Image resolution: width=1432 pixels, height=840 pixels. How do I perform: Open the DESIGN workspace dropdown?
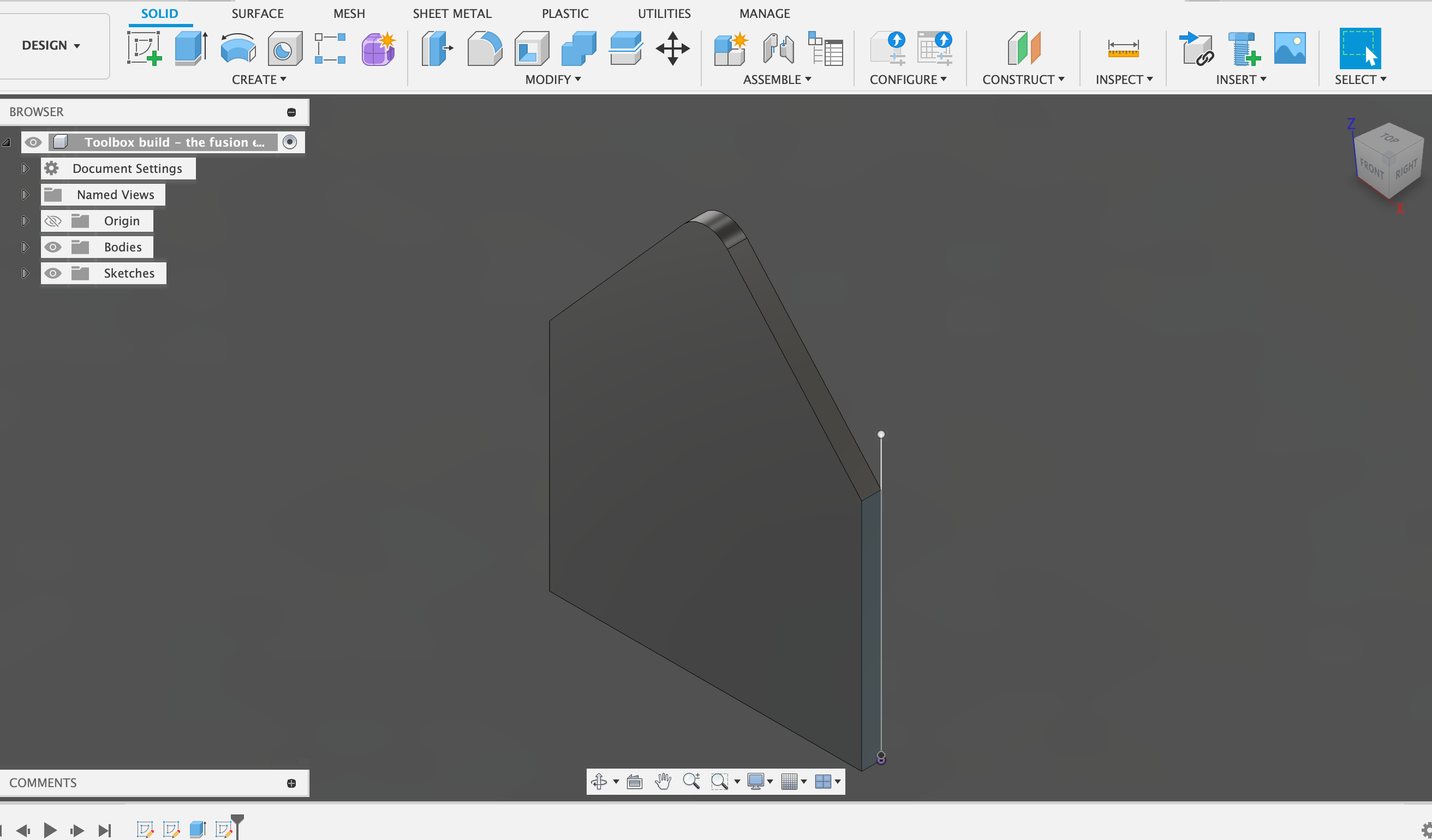tap(51, 45)
